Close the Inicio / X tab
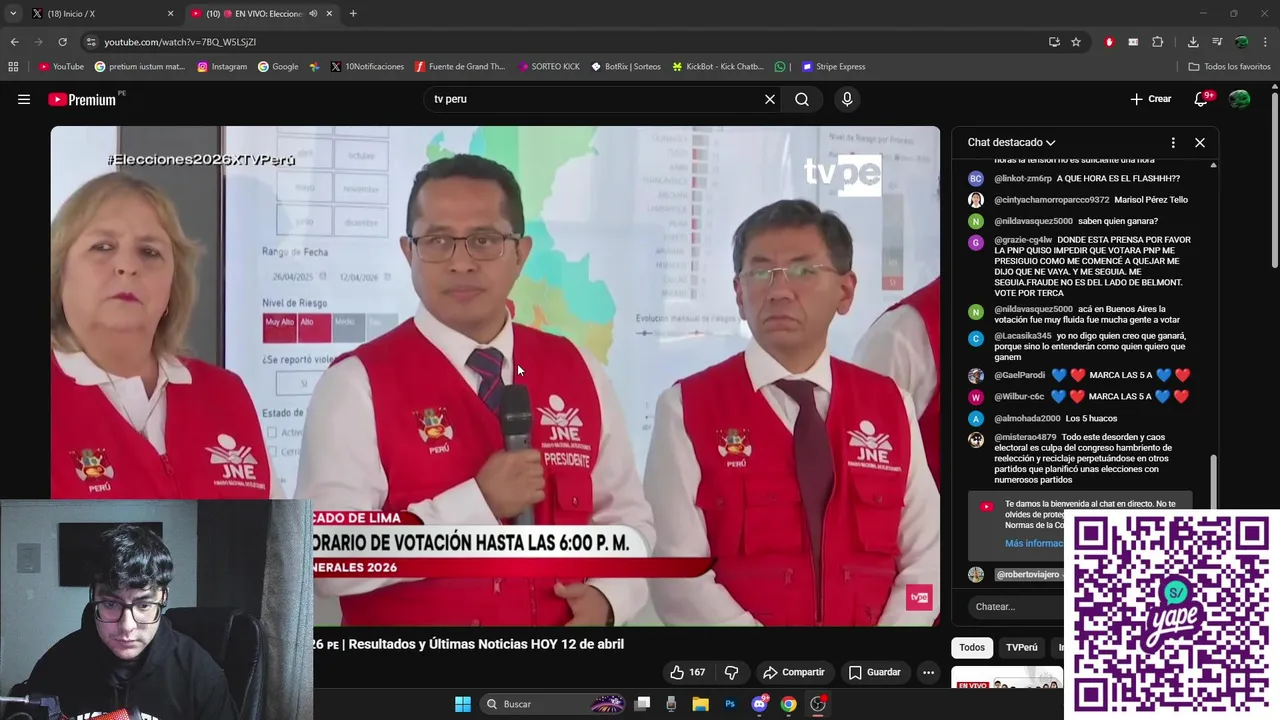Screen dimensions: 1280x720 point(170,14)
